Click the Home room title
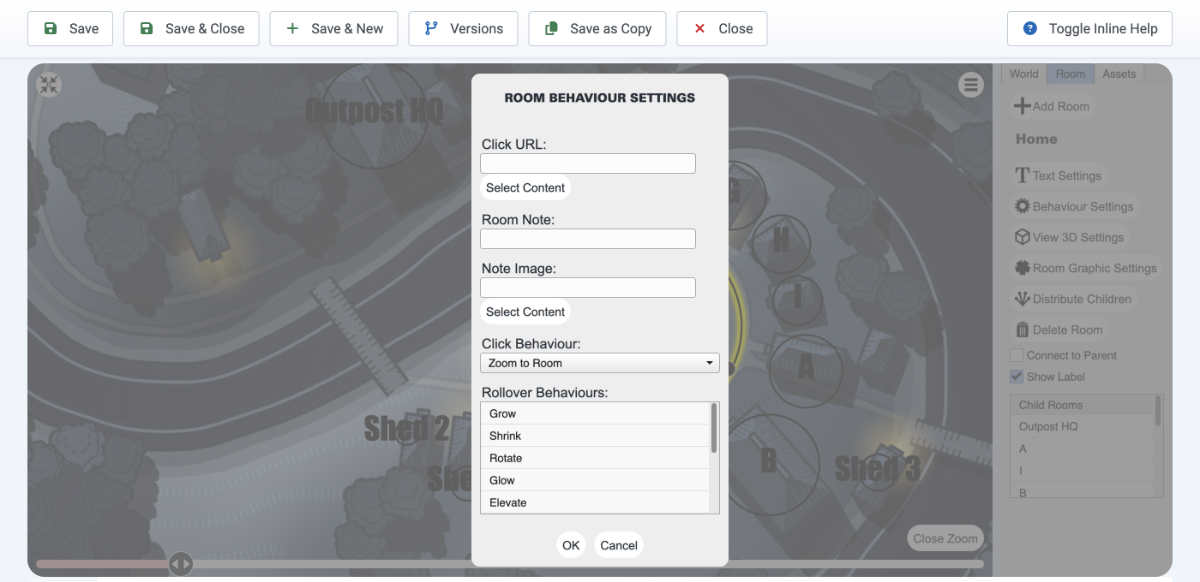Viewport: 1200px width, 582px height. [1036, 139]
